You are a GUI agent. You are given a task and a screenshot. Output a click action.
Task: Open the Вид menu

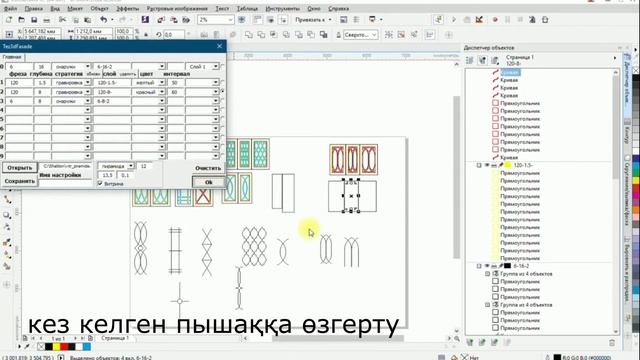(55, 9)
